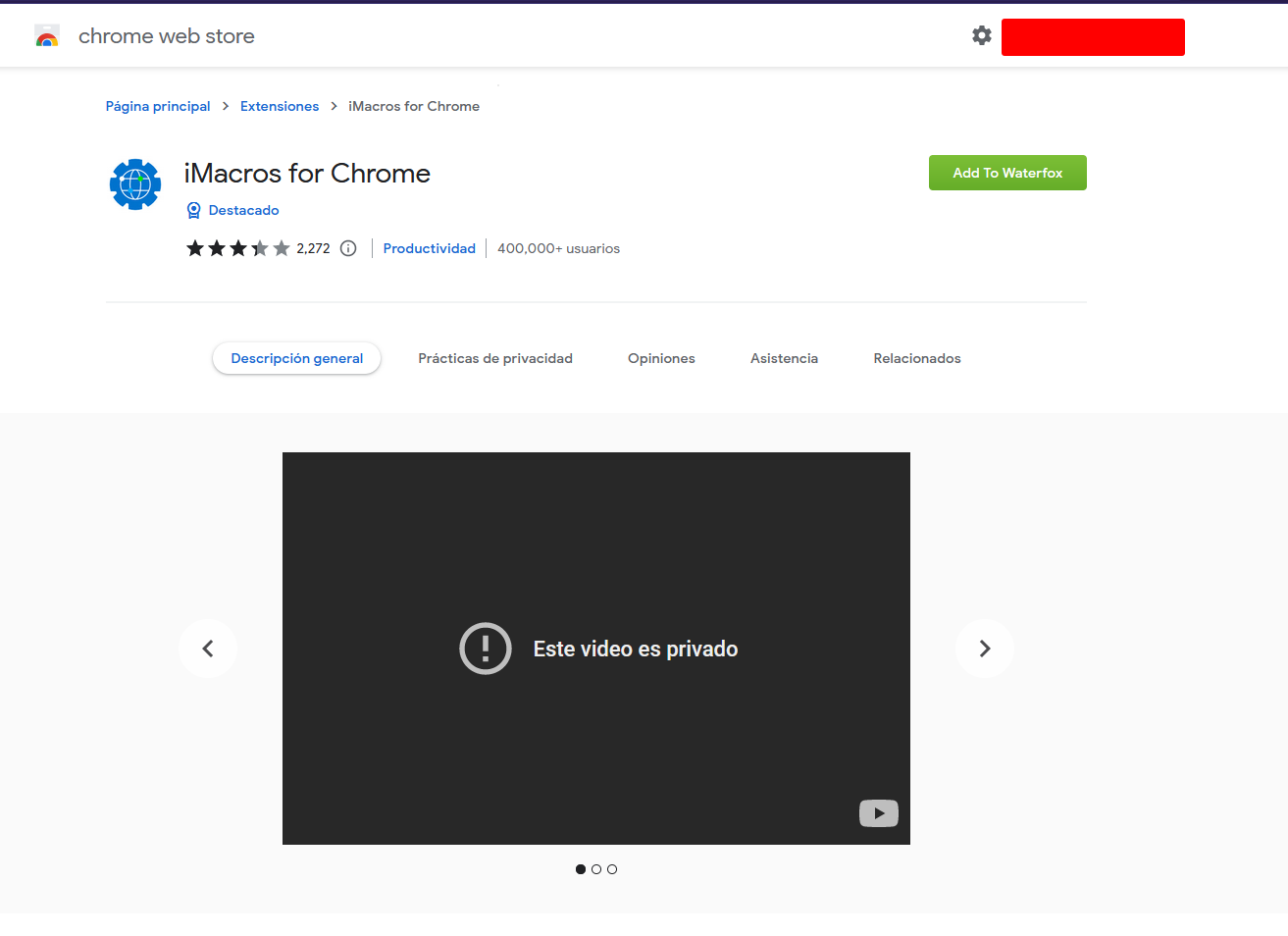Click the Chrome Web Store logo
Screen dimensions: 1288x936
point(46,35)
